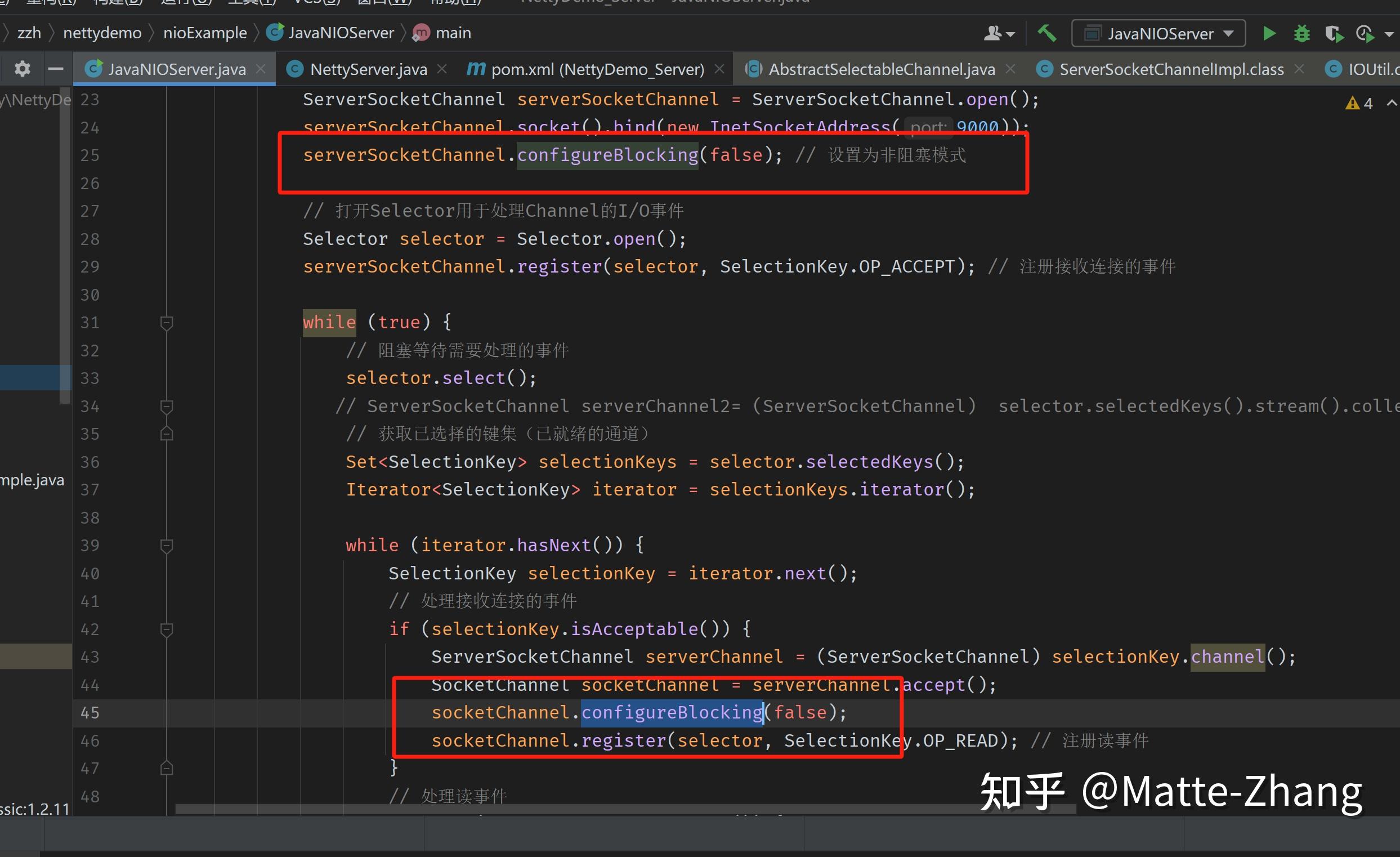Viewport: 1400px width, 857px height.
Task: Close the JavaNIOServer.java tab
Action: (261, 69)
